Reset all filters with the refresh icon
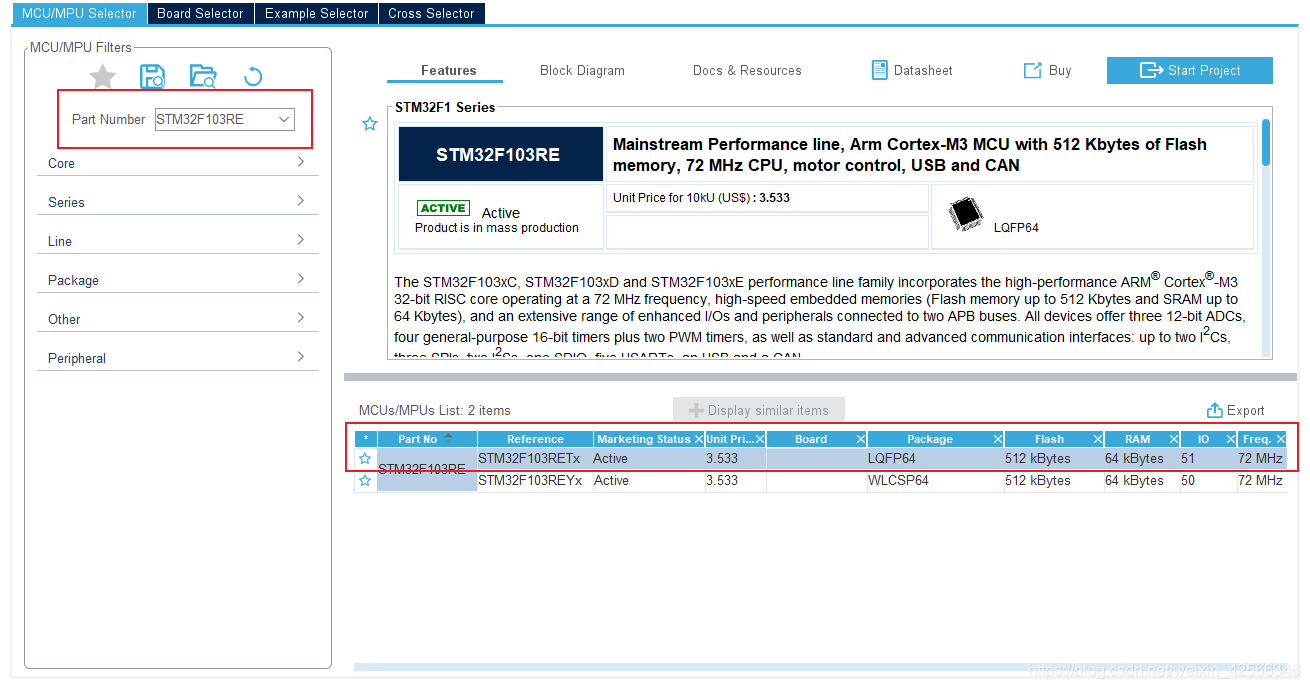The image size is (1310, 689). [x=253, y=76]
